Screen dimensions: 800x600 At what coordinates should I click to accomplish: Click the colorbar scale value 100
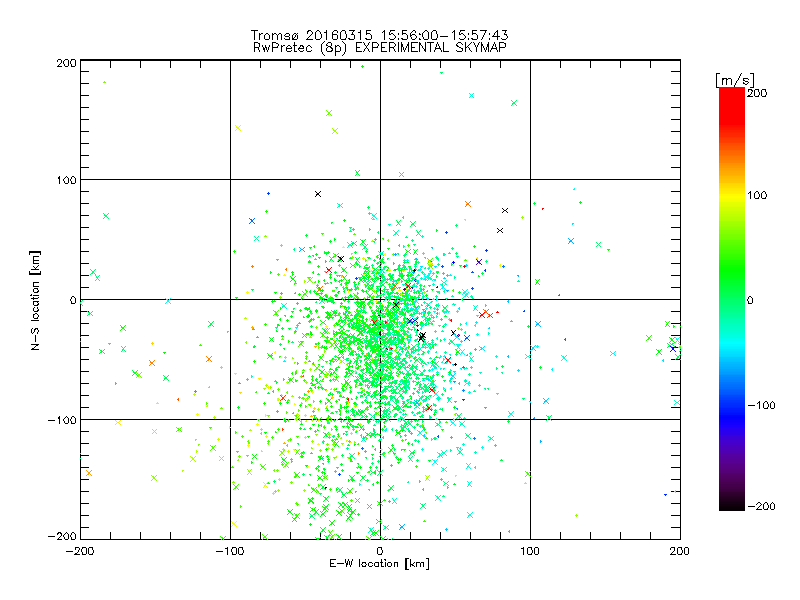point(757,195)
